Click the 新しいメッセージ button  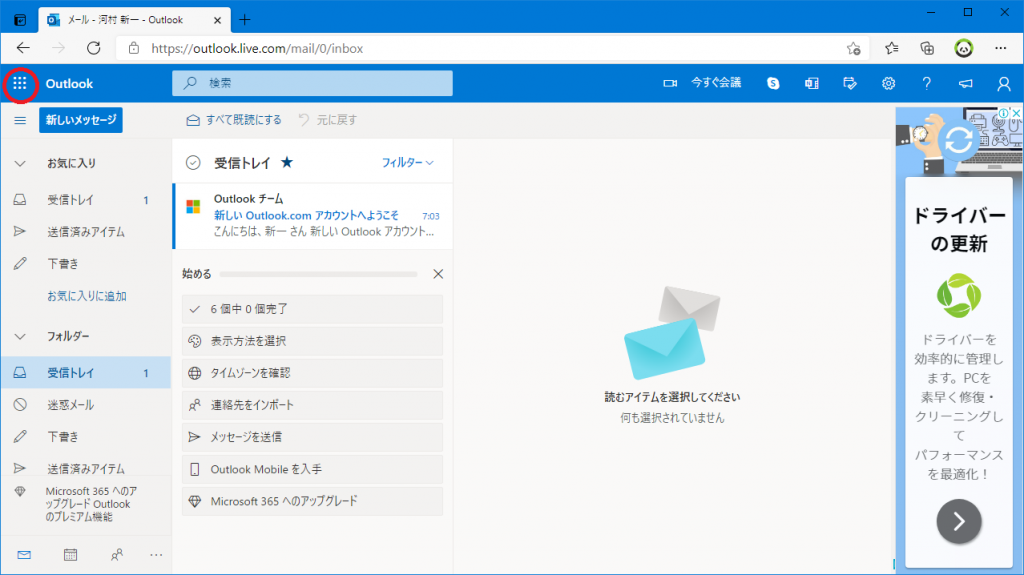point(81,120)
